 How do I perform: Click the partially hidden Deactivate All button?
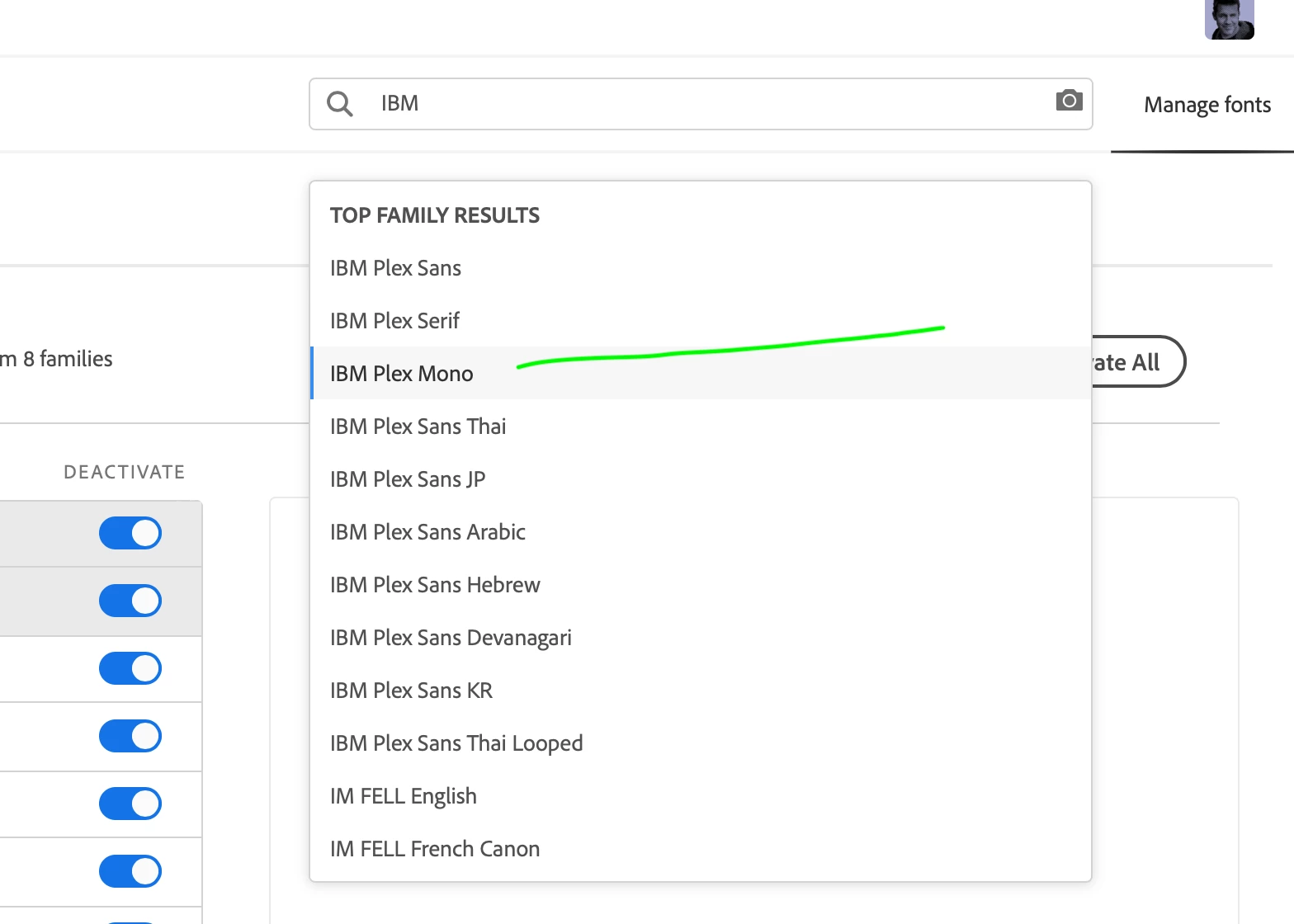point(1138,361)
